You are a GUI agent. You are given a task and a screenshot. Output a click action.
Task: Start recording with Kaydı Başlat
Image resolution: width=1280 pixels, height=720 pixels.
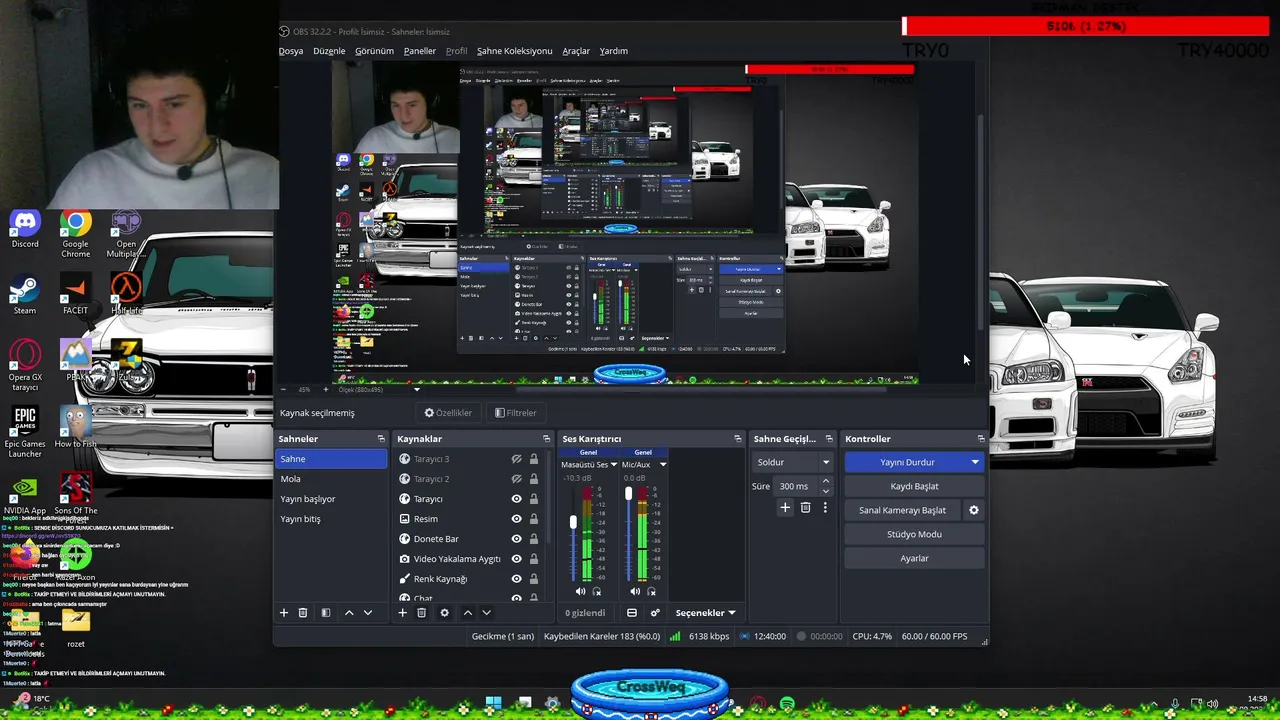coord(914,486)
